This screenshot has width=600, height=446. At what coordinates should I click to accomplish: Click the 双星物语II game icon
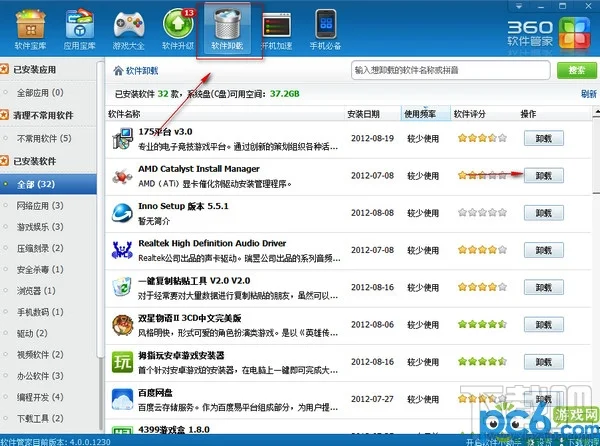click(x=122, y=325)
